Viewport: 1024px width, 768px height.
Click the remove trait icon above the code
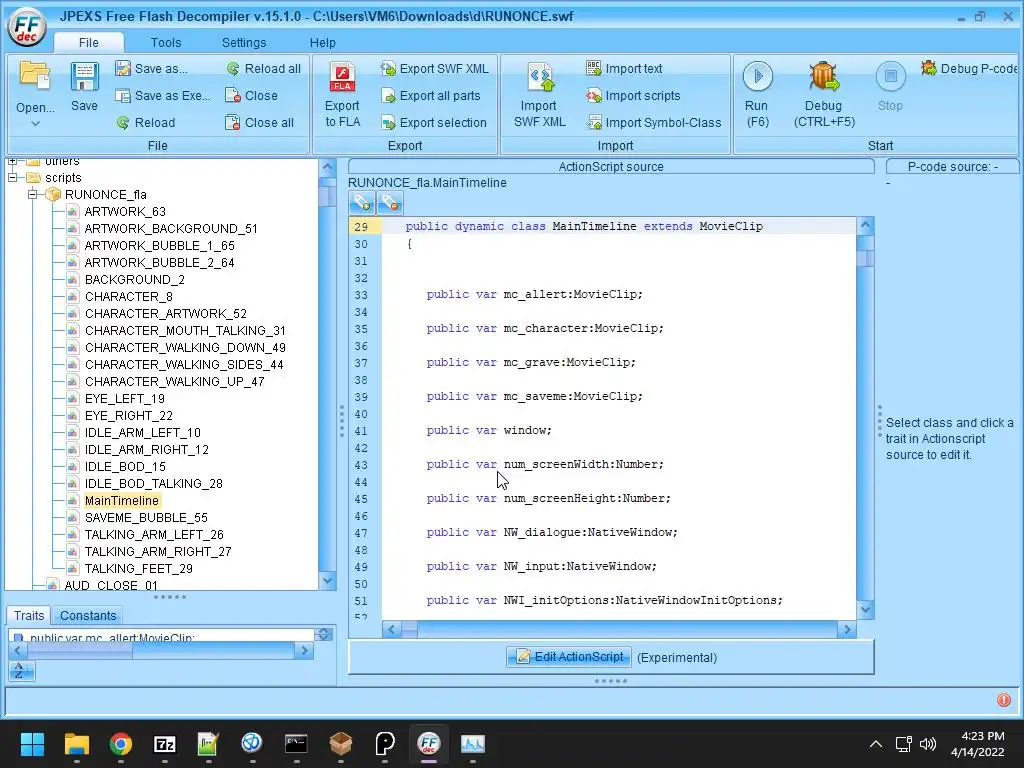pos(390,203)
